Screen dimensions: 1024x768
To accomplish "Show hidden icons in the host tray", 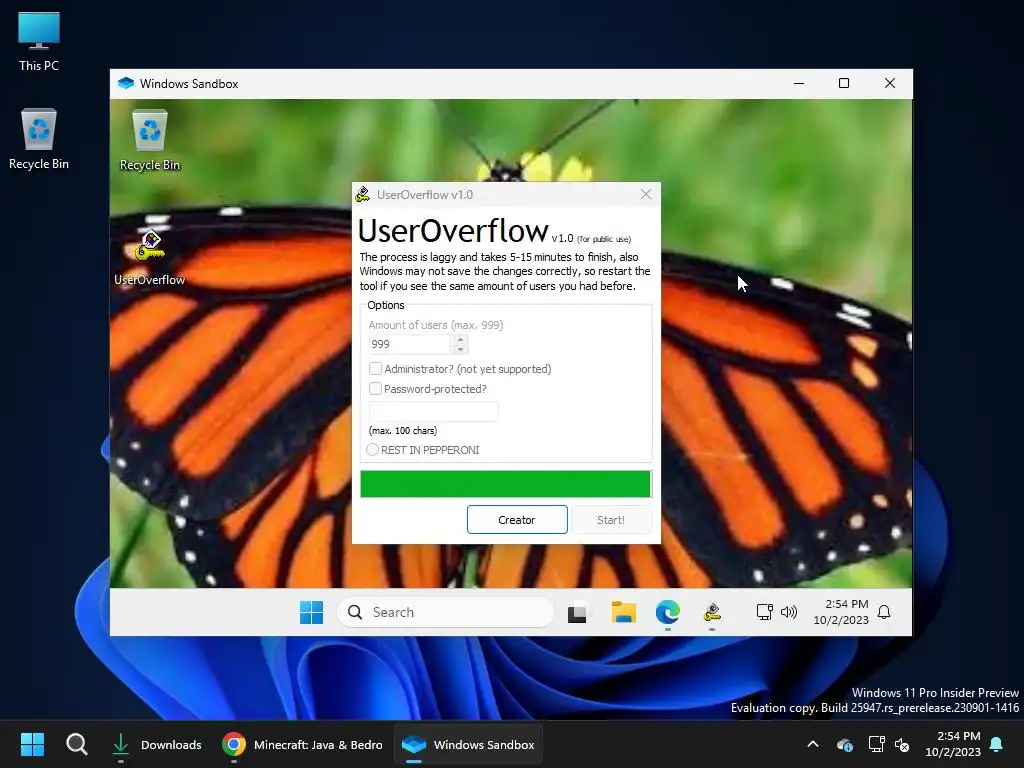I will [813, 744].
